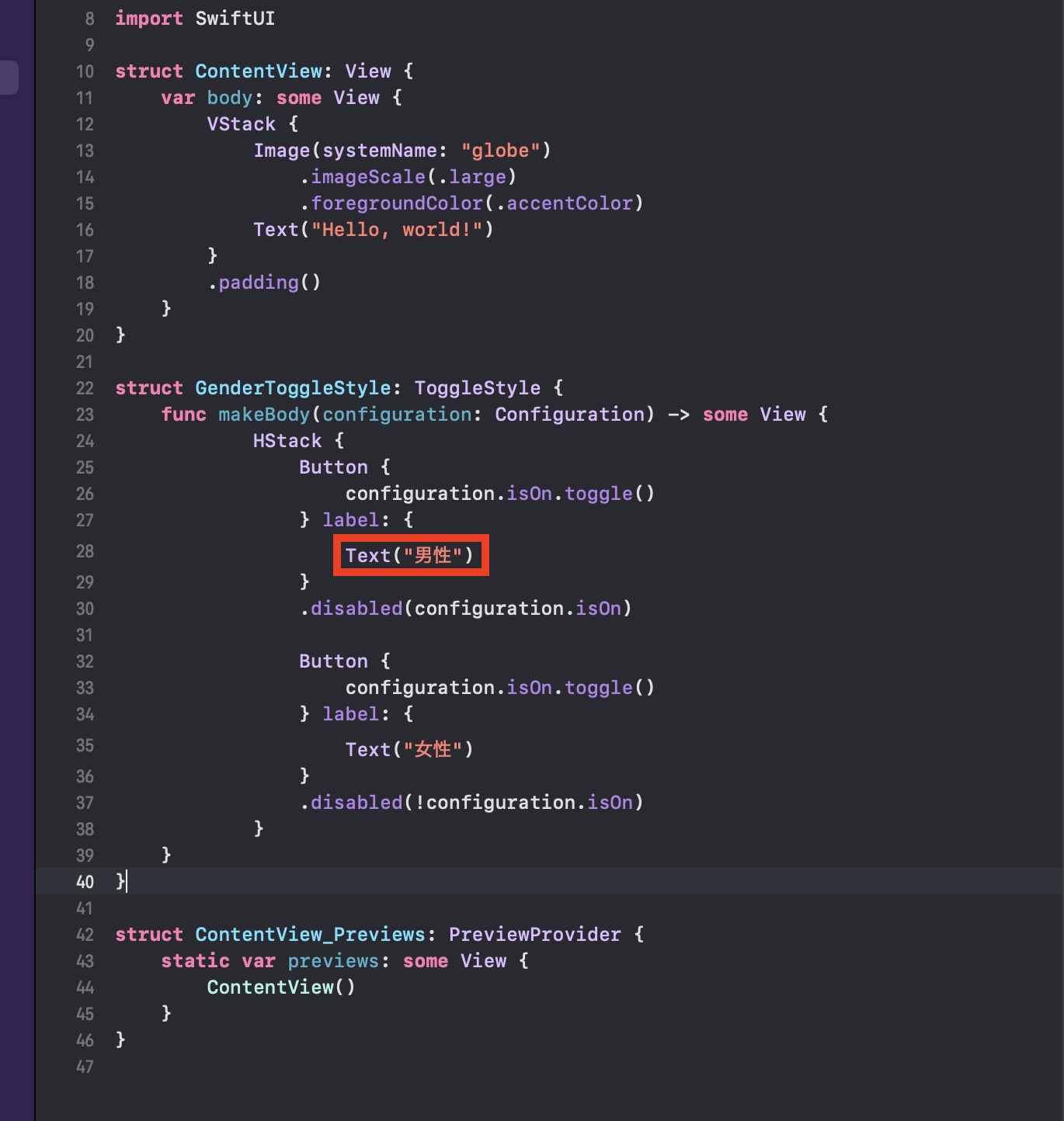Click the "systemName:" argument label on line 13
Screen dimensions: 1064x1121
pos(385,151)
